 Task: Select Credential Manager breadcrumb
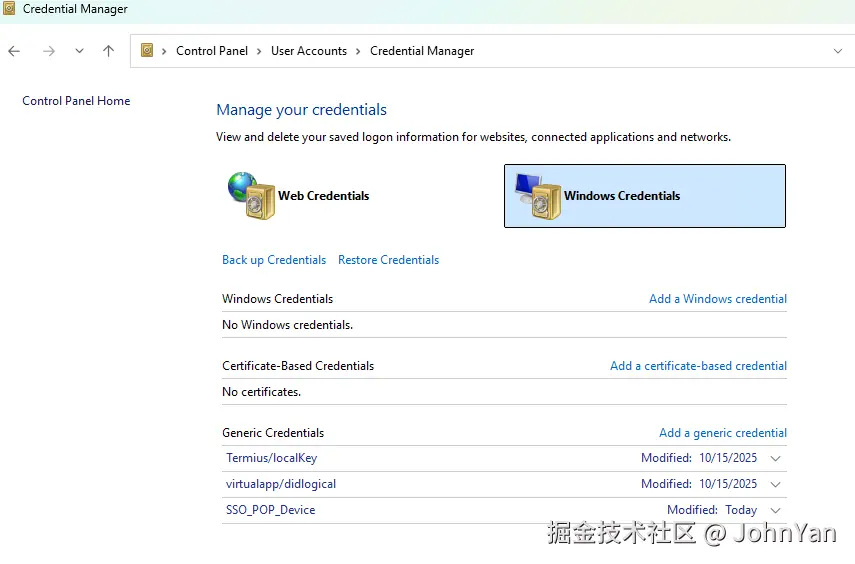pos(422,51)
